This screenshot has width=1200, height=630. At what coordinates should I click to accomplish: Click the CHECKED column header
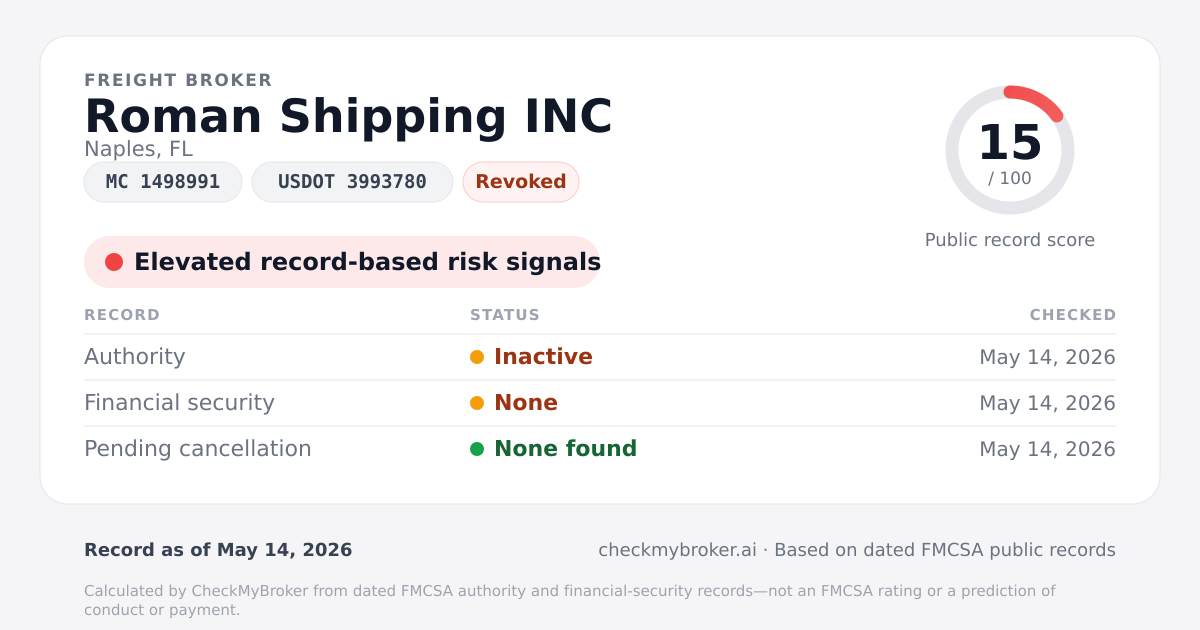tap(1073, 315)
